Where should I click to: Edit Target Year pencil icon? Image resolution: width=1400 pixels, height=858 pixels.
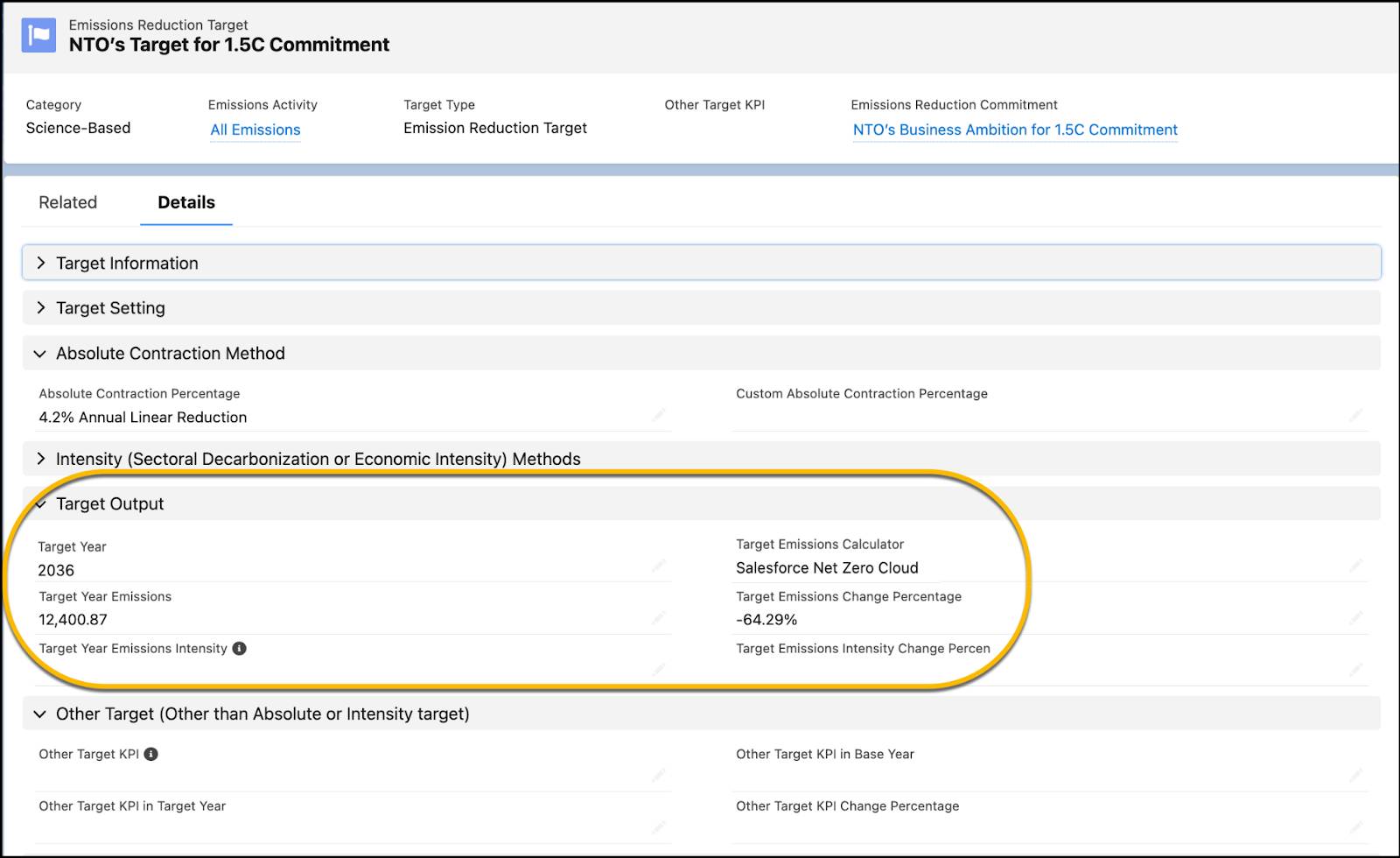coord(659,566)
